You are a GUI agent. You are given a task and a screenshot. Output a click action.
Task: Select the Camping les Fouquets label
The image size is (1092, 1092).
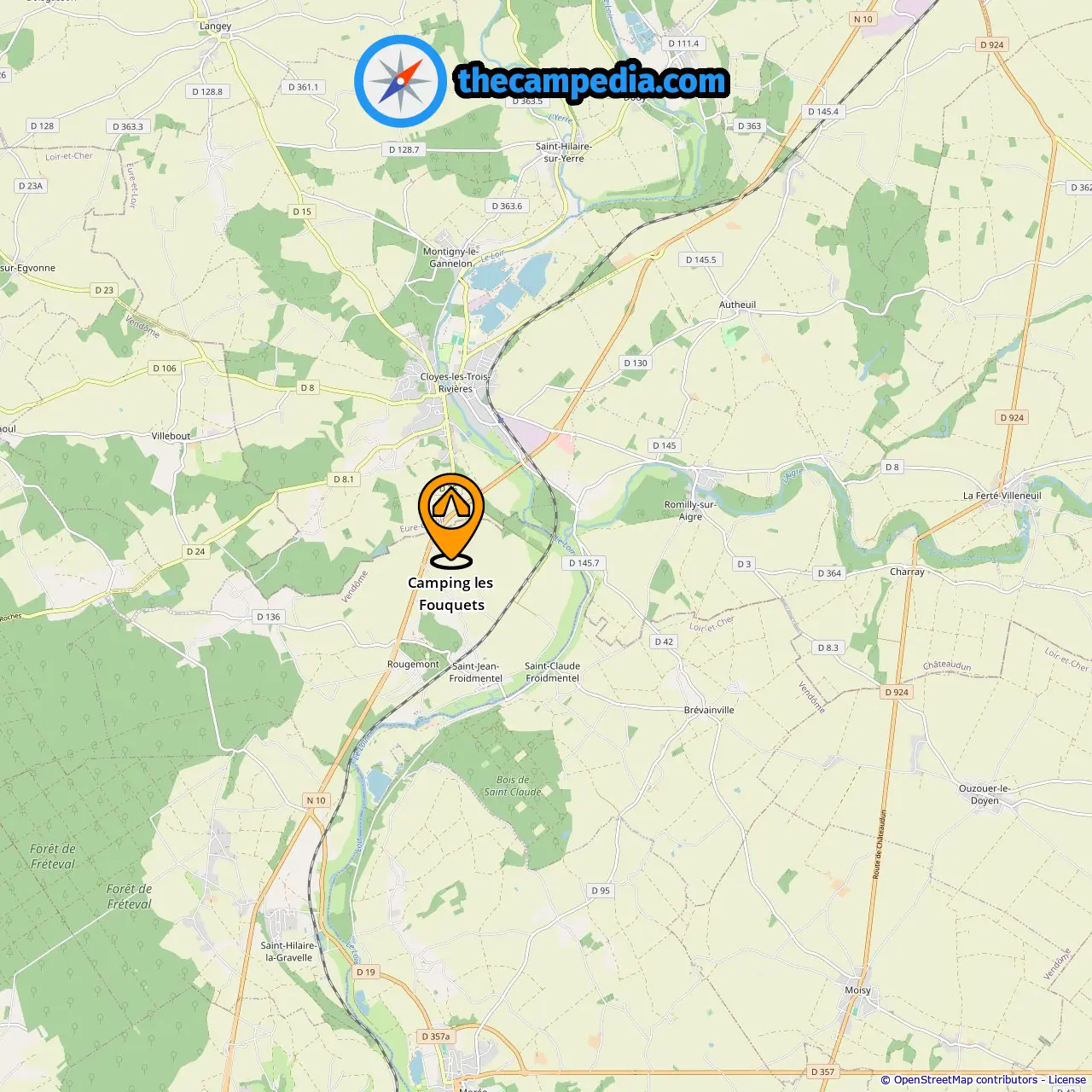coord(451,594)
